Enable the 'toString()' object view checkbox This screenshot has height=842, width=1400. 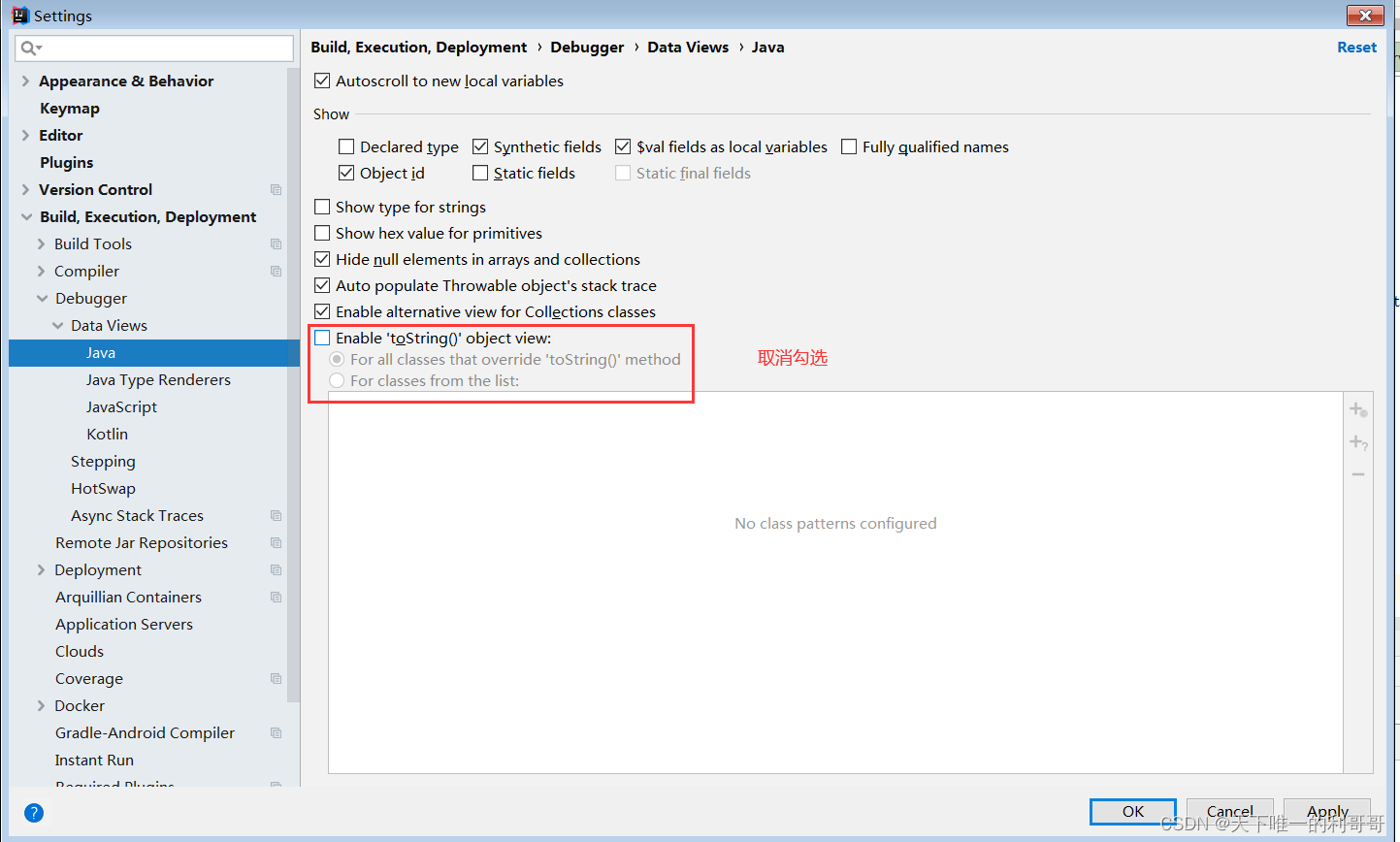point(322,338)
